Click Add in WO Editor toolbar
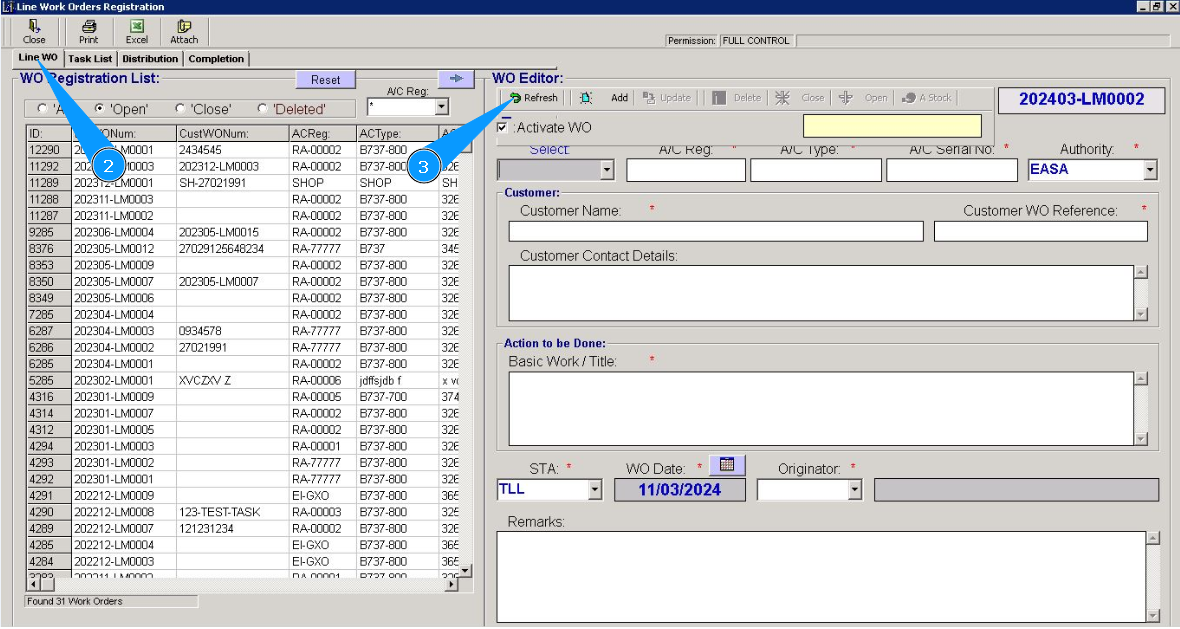This screenshot has width=1180, height=629. point(619,98)
